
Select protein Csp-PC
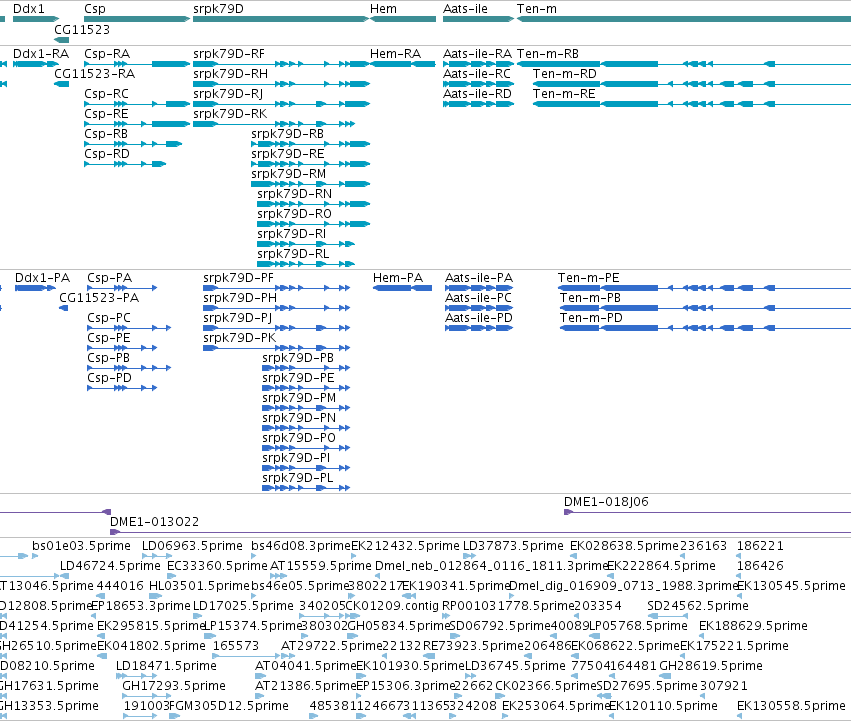pos(109,318)
